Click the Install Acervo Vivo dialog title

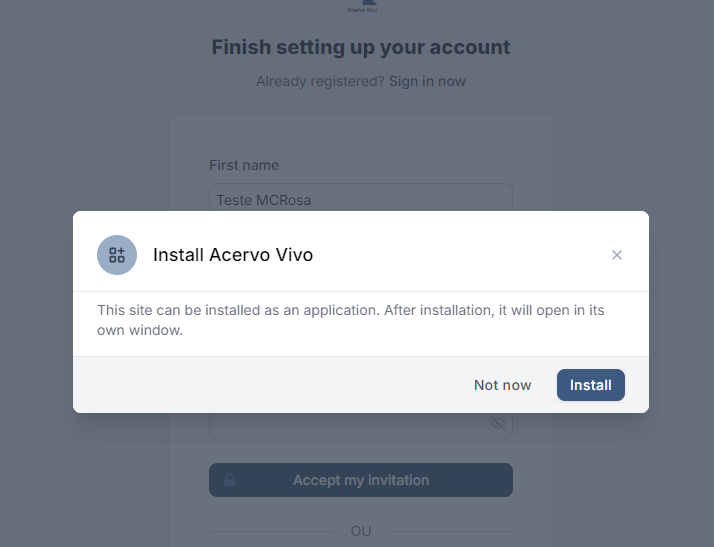[x=233, y=255]
